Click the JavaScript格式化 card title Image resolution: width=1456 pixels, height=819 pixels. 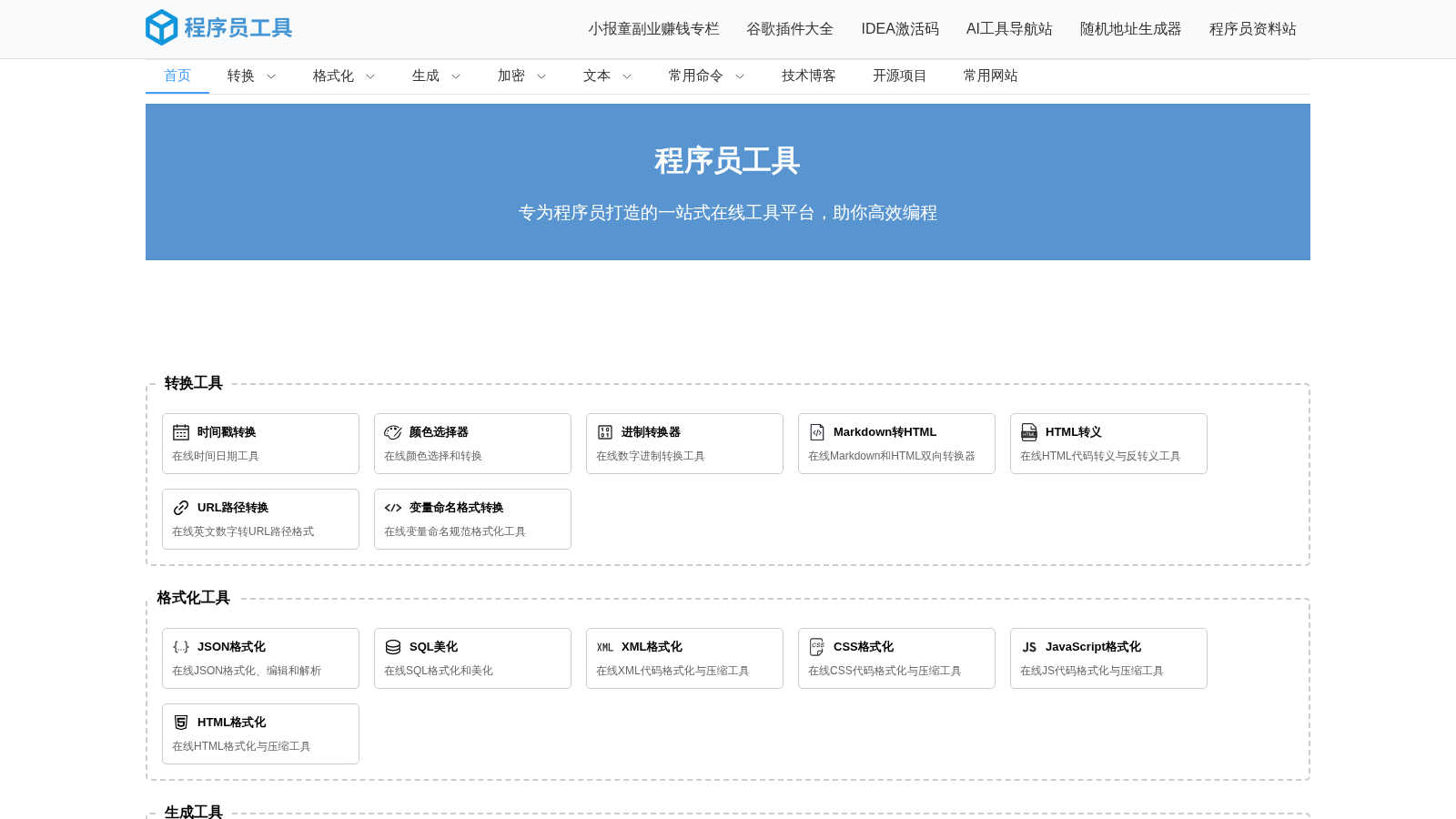tap(1093, 647)
